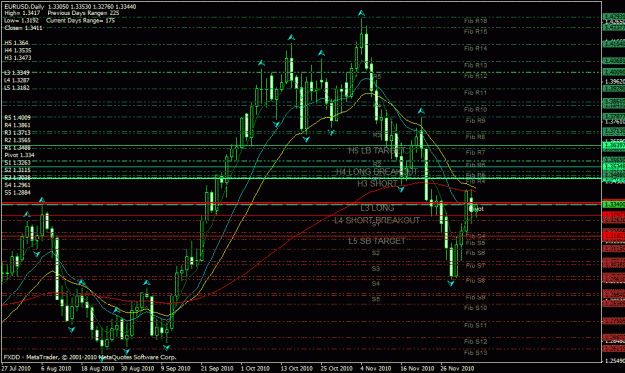The height and width of the screenshot is (373, 625).
Task: Select the 'H3 1.3473' level label
Action: click(18, 58)
